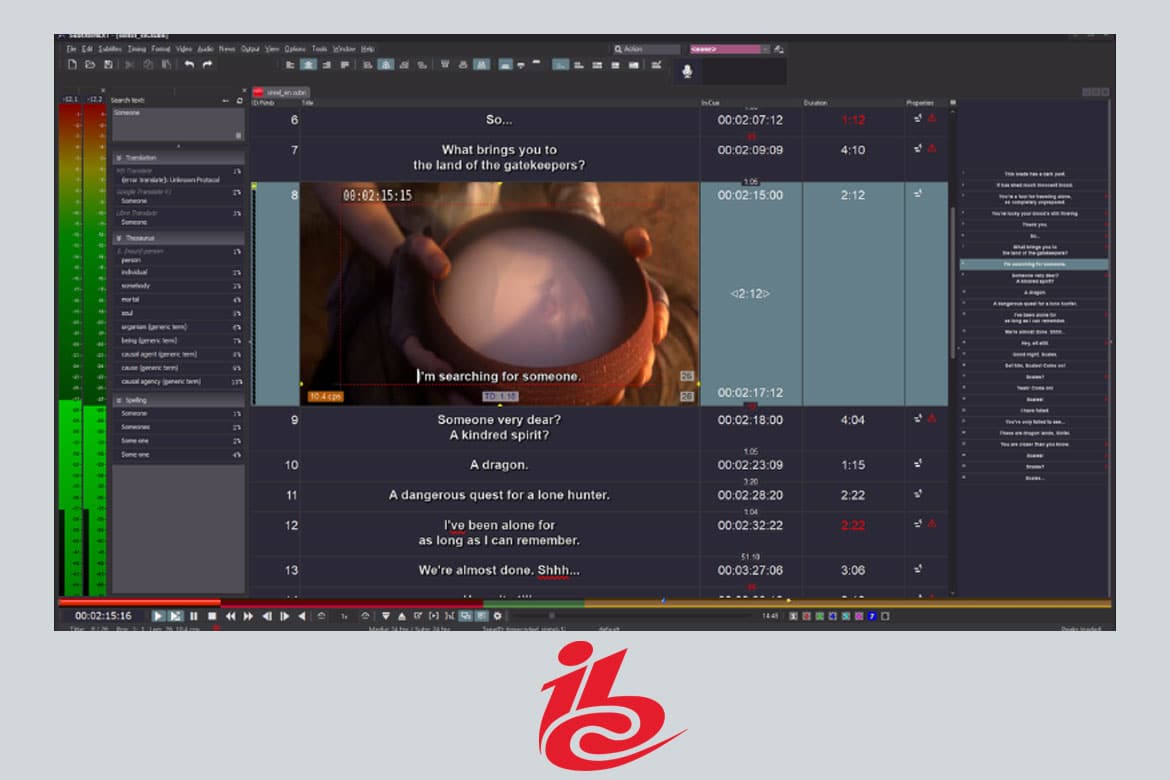Click out-cue time 00:02:17:12
The width and height of the screenshot is (1170, 780).
(x=750, y=393)
